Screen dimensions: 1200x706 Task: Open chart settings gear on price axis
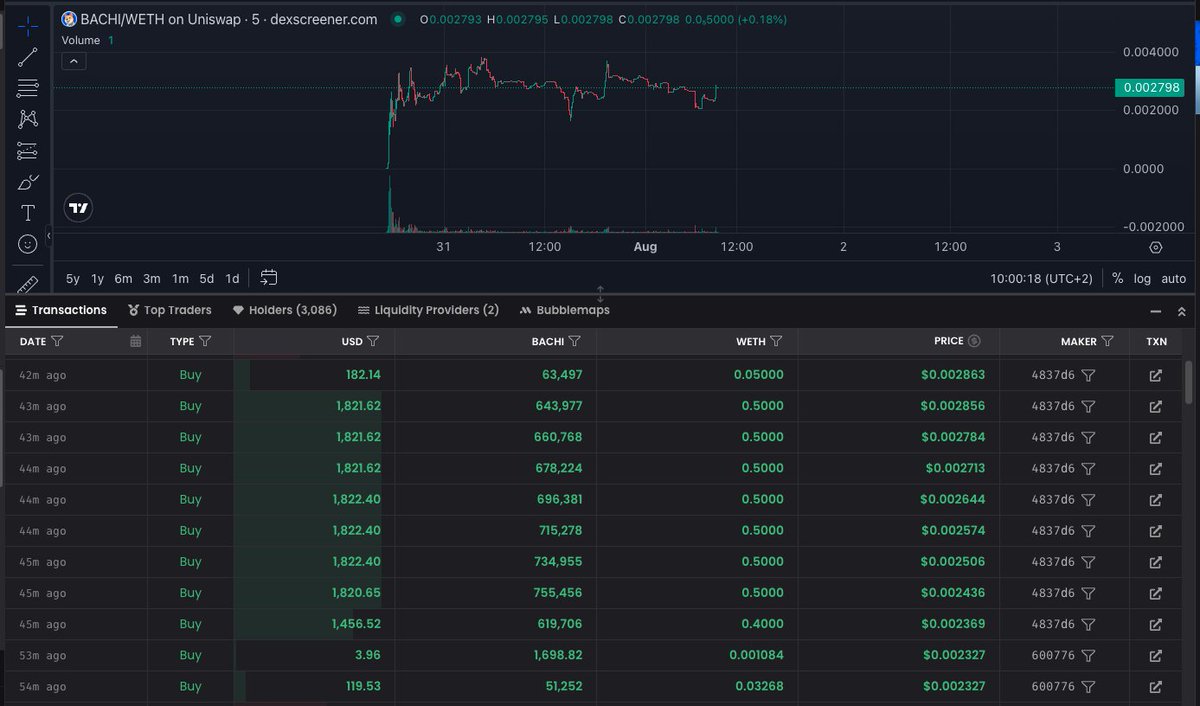[x=1156, y=247]
